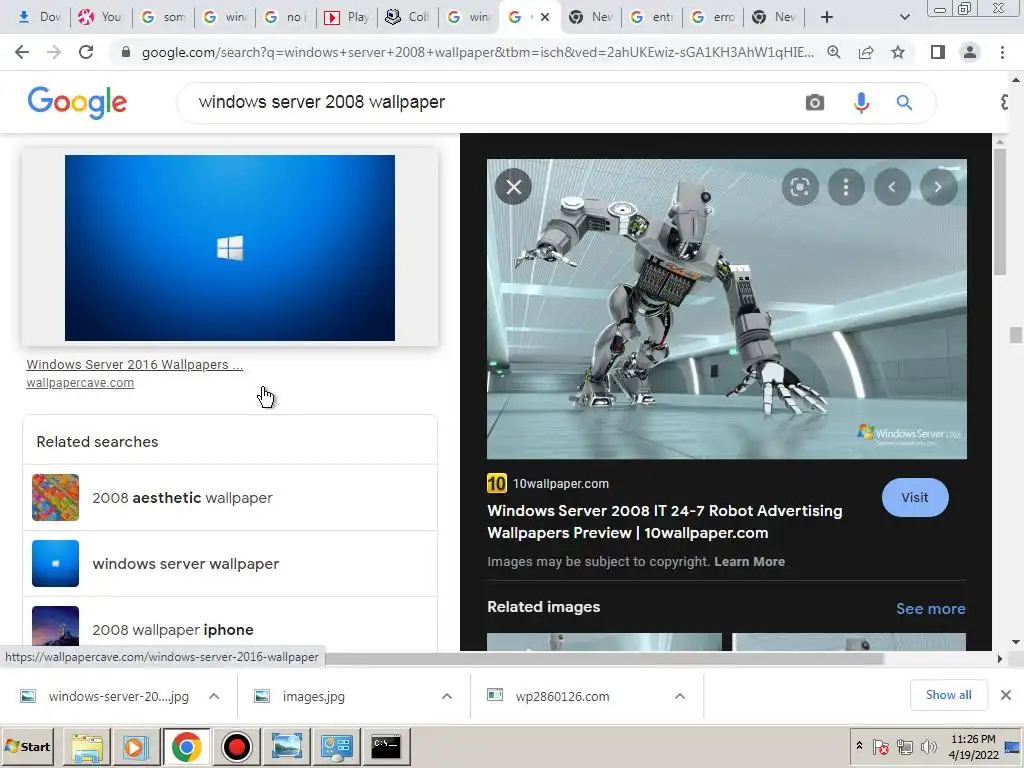Screen dimensions: 1024x768
Task: Click the zoom magnifier icon in address bar
Action: coord(834,52)
